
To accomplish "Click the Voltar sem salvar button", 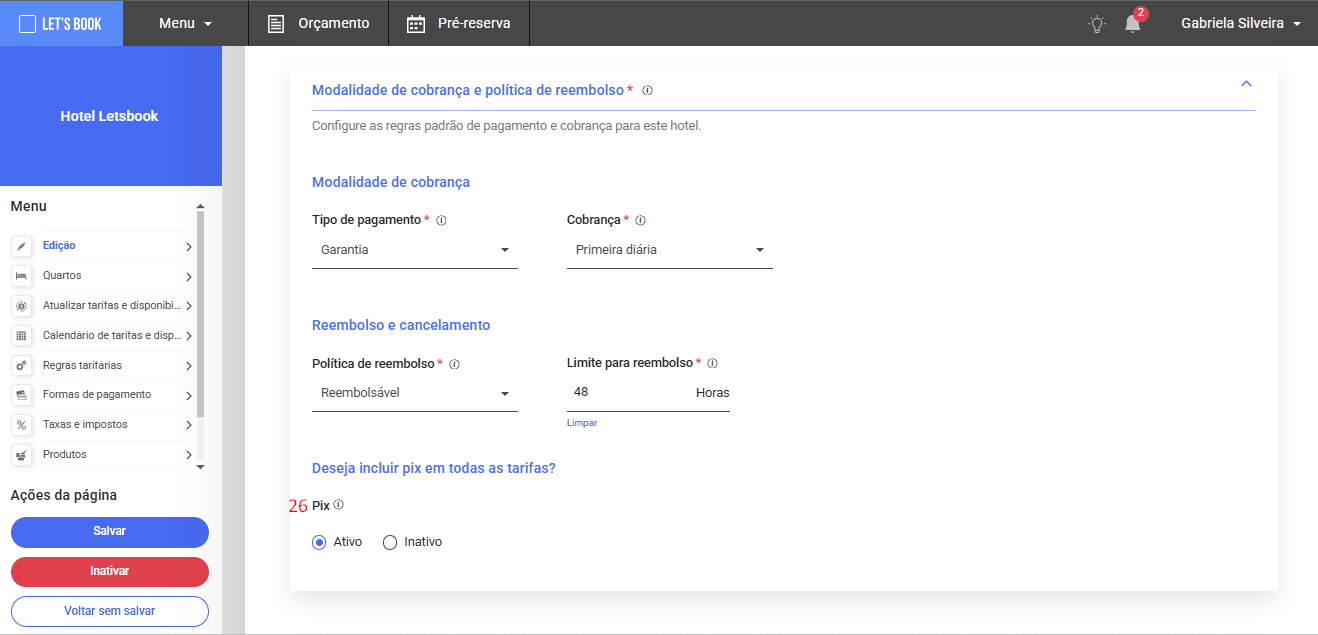I will [110, 610].
